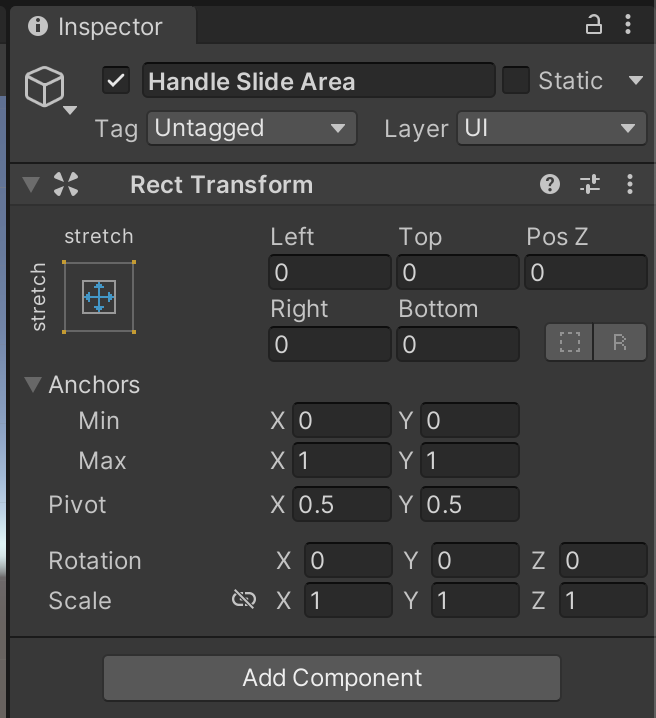Select the Inspector tab

click(x=98, y=26)
